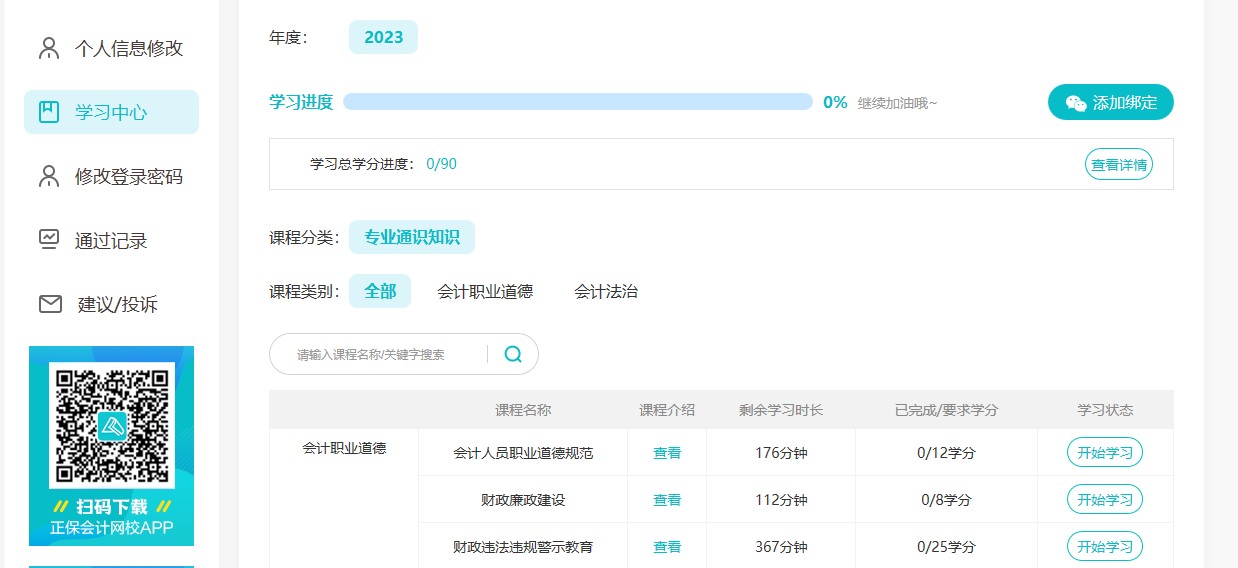Filter courses by 会计法治
Image resolution: width=1238 pixels, height=568 pixels.
coord(606,292)
